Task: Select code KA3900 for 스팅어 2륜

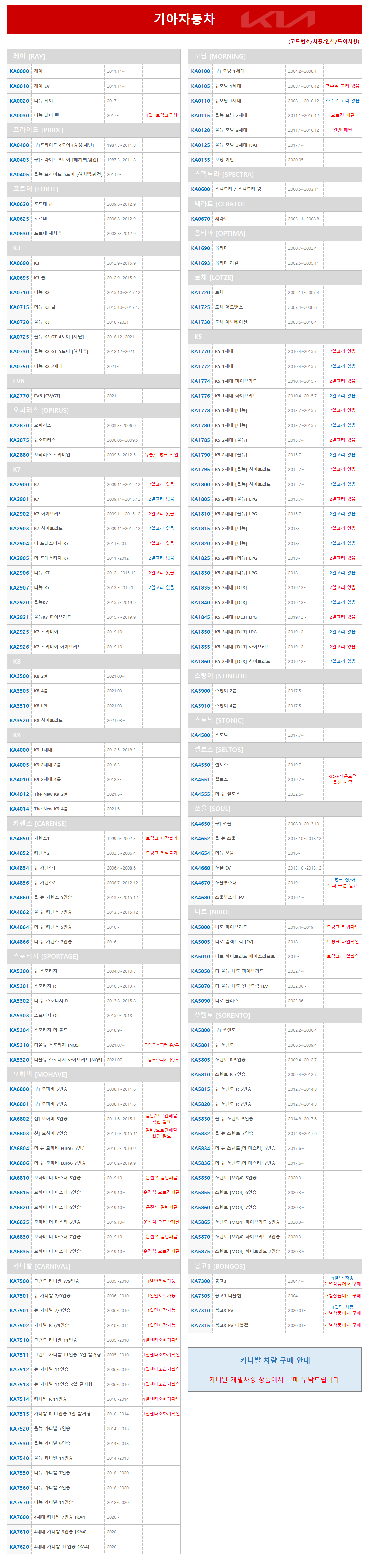Action: pos(200,691)
